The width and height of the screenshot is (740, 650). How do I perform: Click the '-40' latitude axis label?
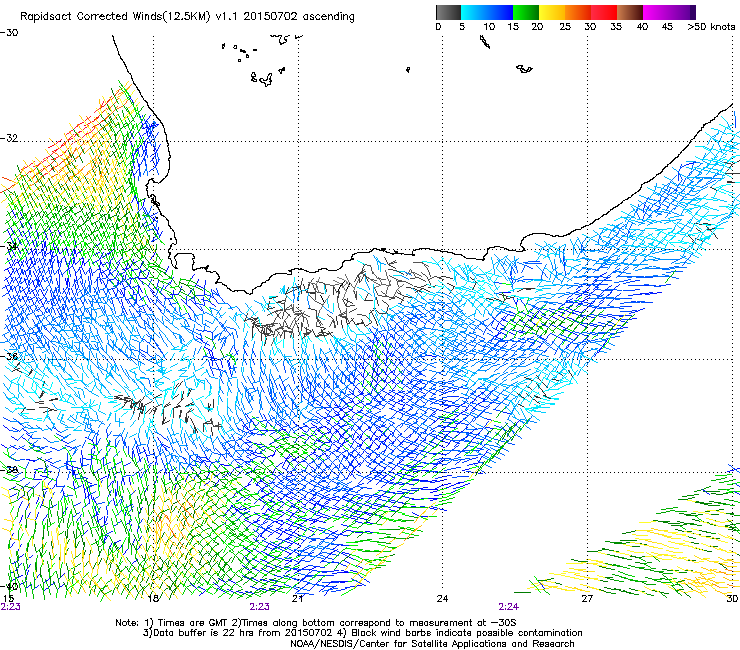pos(9,587)
